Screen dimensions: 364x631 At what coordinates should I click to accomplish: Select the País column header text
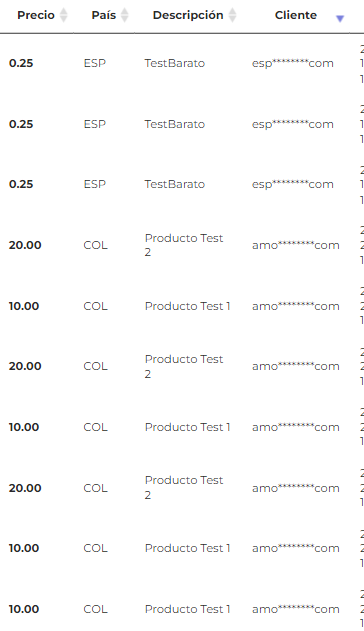103,15
